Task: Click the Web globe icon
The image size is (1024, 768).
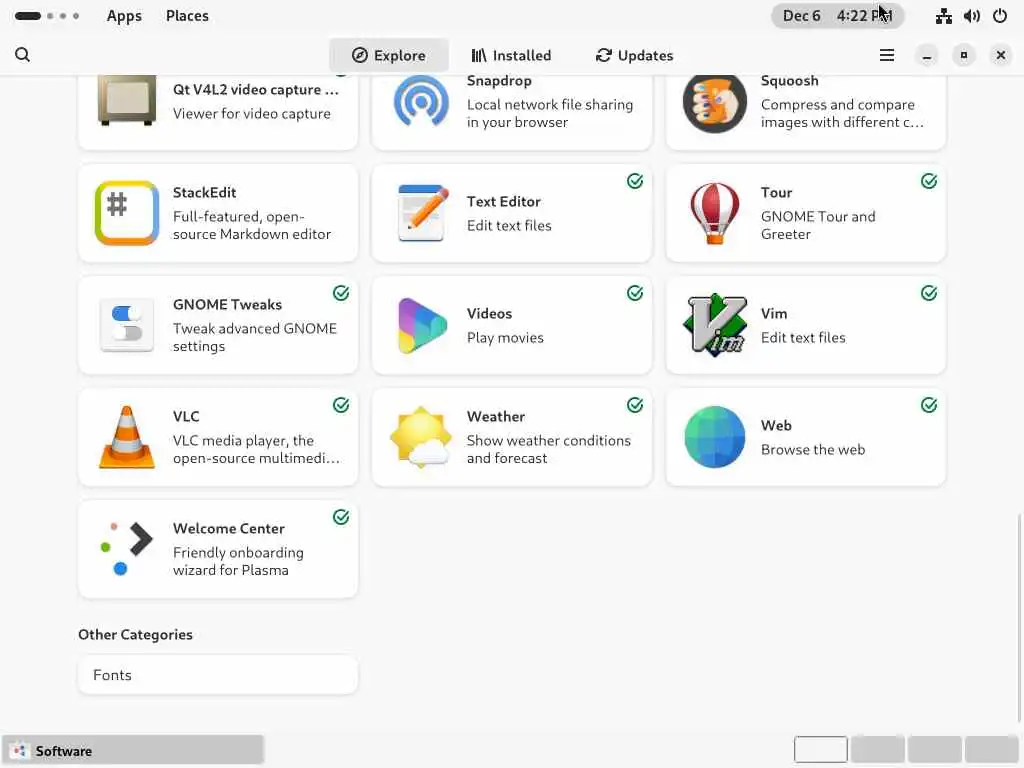Action: click(714, 437)
